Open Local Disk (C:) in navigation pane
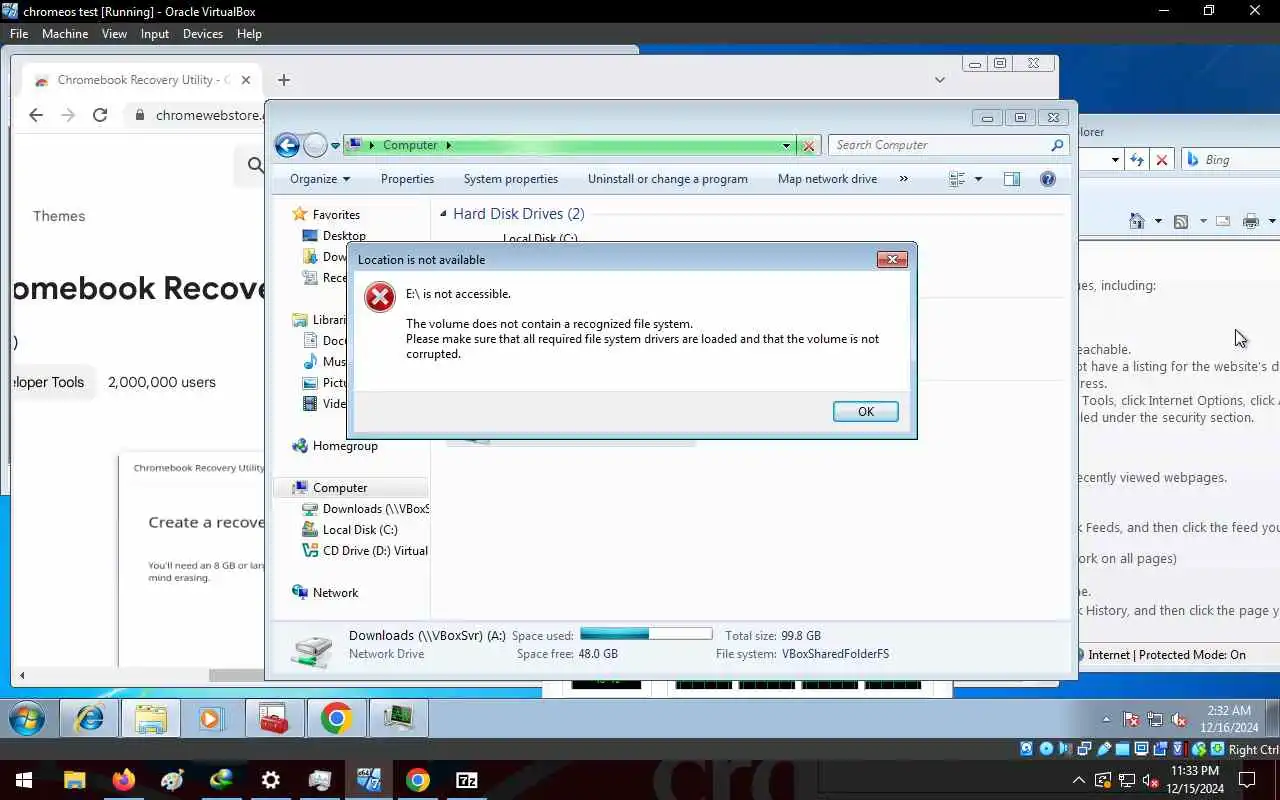The image size is (1280, 800). pos(350,530)
